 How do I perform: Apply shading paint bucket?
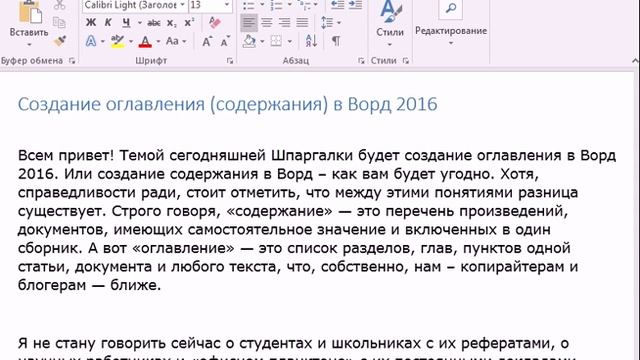249,41
